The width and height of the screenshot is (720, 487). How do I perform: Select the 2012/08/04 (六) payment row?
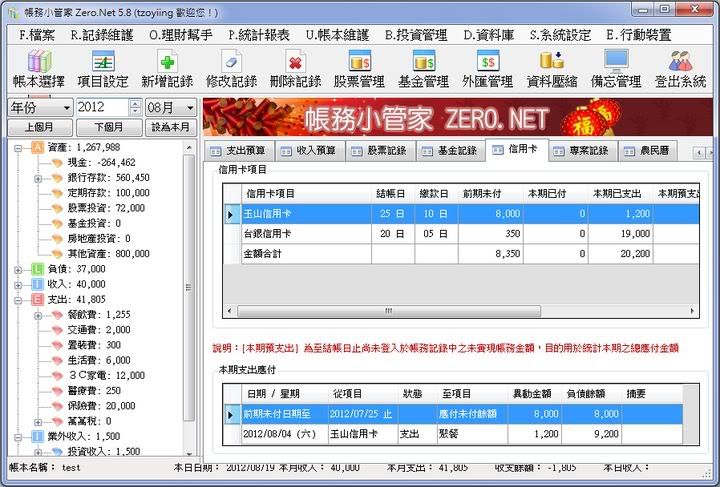click(453, 434)
